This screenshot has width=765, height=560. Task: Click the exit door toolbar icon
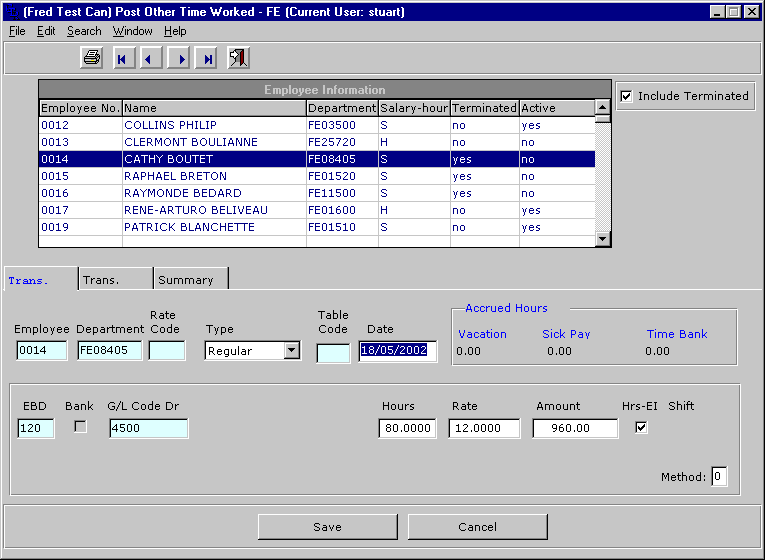click(x=238, y=59)
